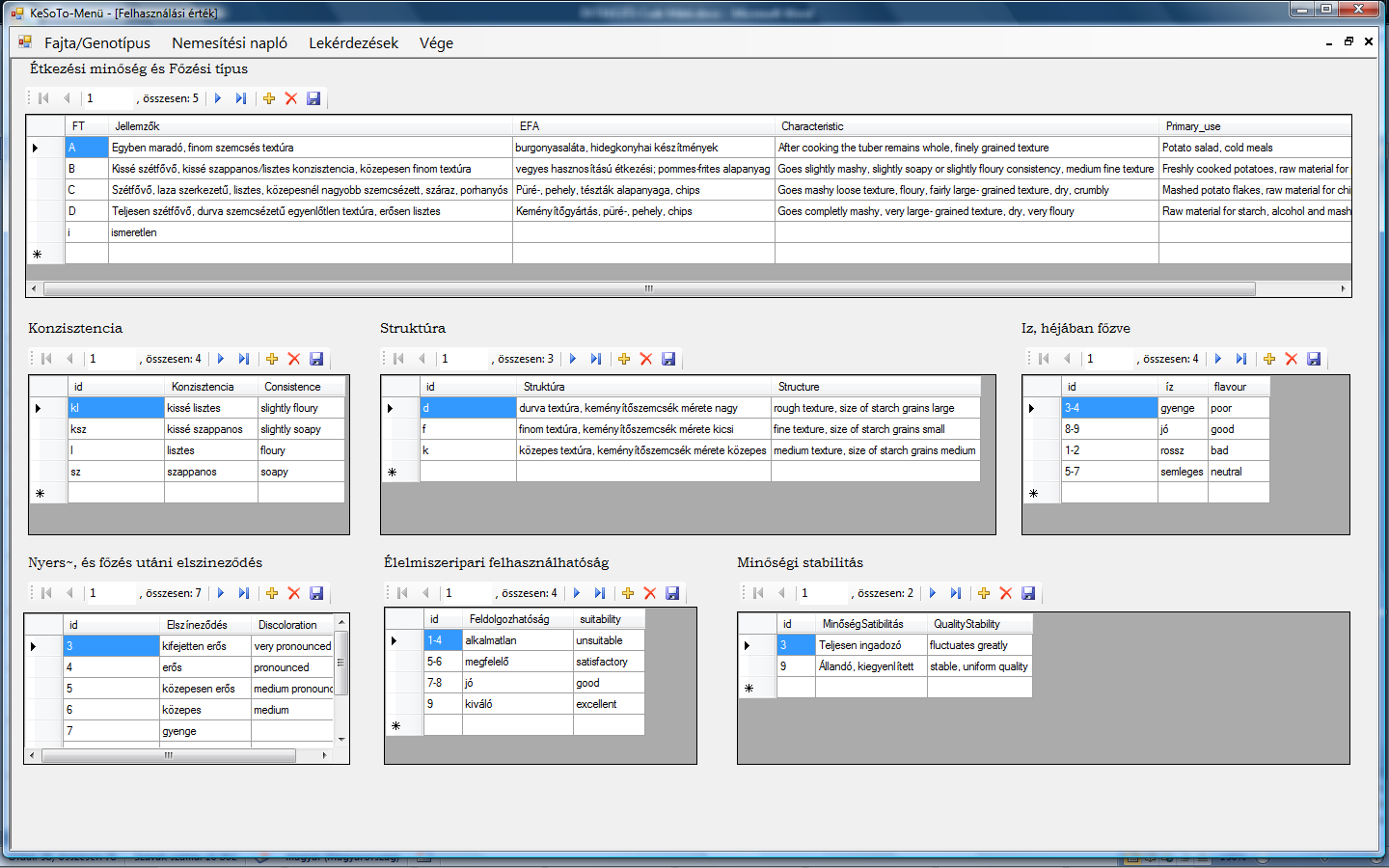Select 'rough texture, size of starch grains large'
This screenshot has height=868, width=1389.
coord(876,408)
